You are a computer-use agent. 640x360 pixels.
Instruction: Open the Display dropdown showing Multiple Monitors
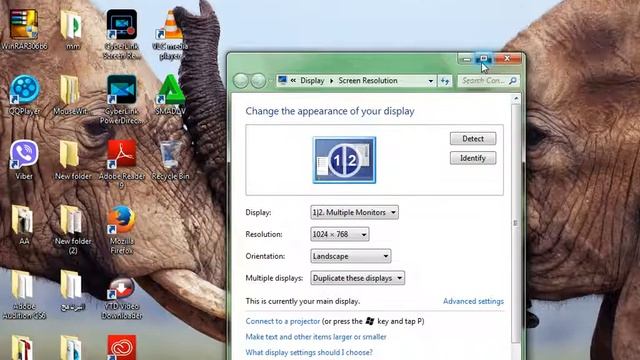(354, 212)
